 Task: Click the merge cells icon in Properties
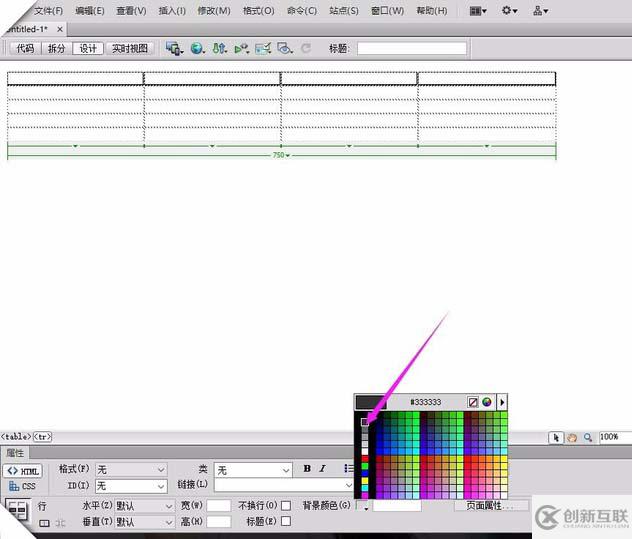[44, 523]
